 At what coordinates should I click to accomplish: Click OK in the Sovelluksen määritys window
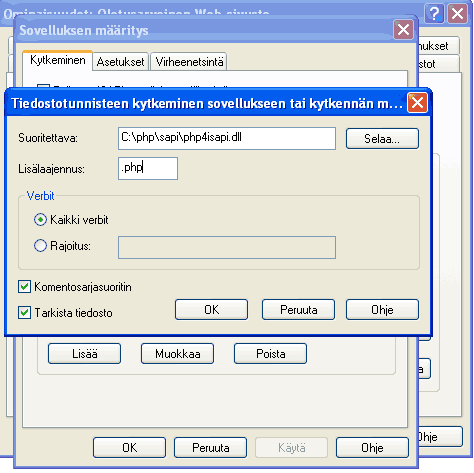[x=129, y=448]
